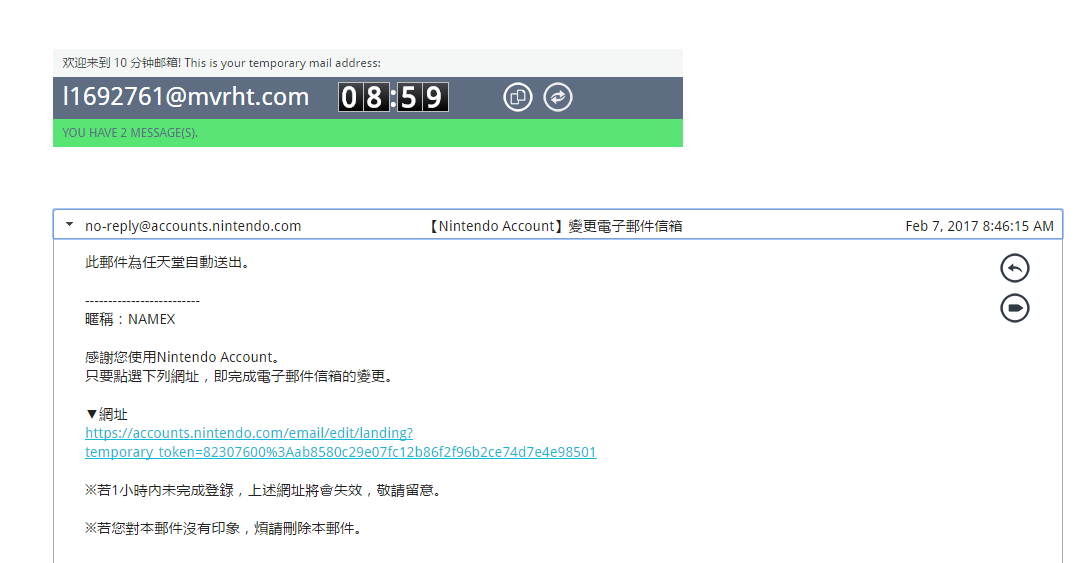1077x563 pixels.
Task: Click the nickname line 暱稱：NAMEX
Action: 130,319
